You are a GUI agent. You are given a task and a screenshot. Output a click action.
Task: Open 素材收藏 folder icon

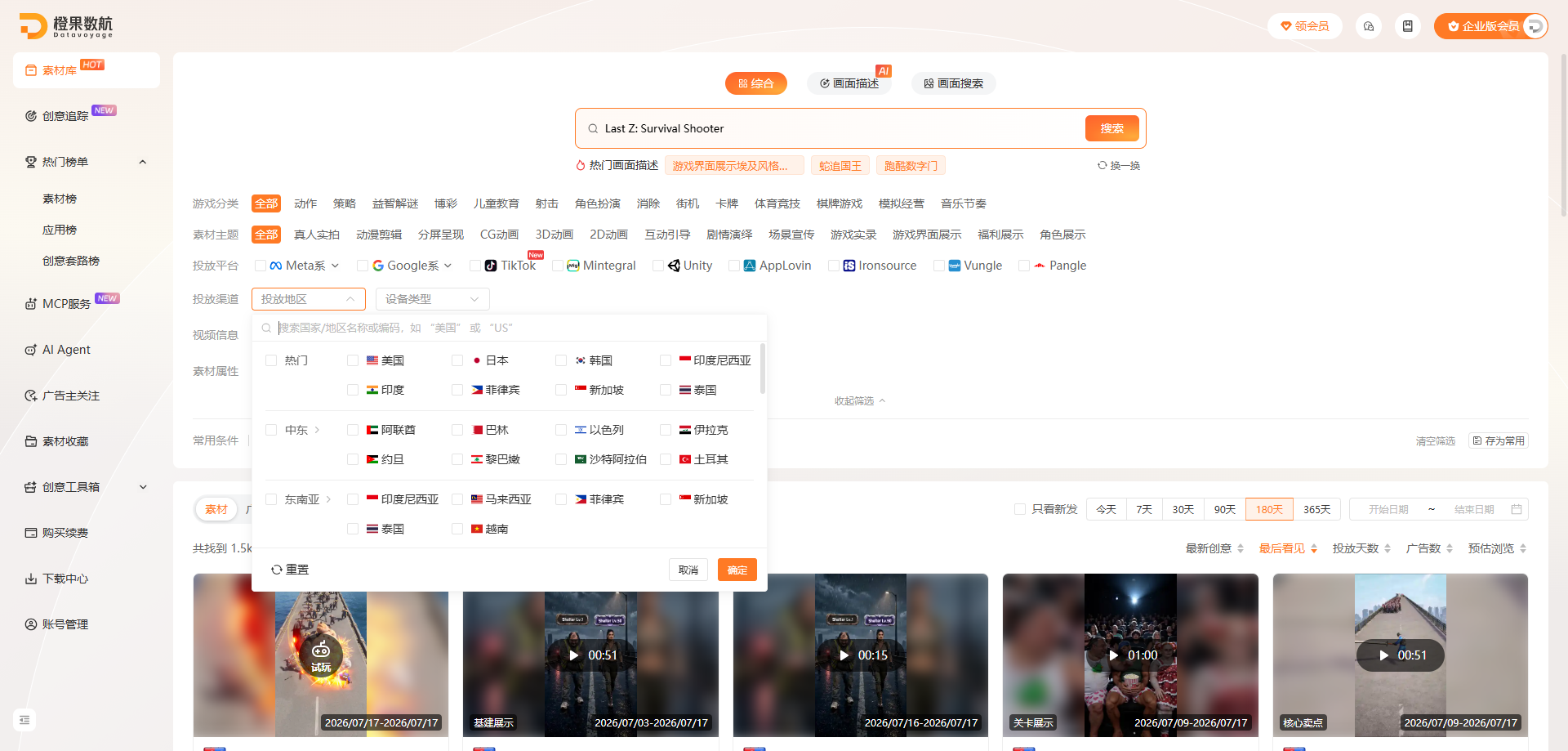[31, 441]
